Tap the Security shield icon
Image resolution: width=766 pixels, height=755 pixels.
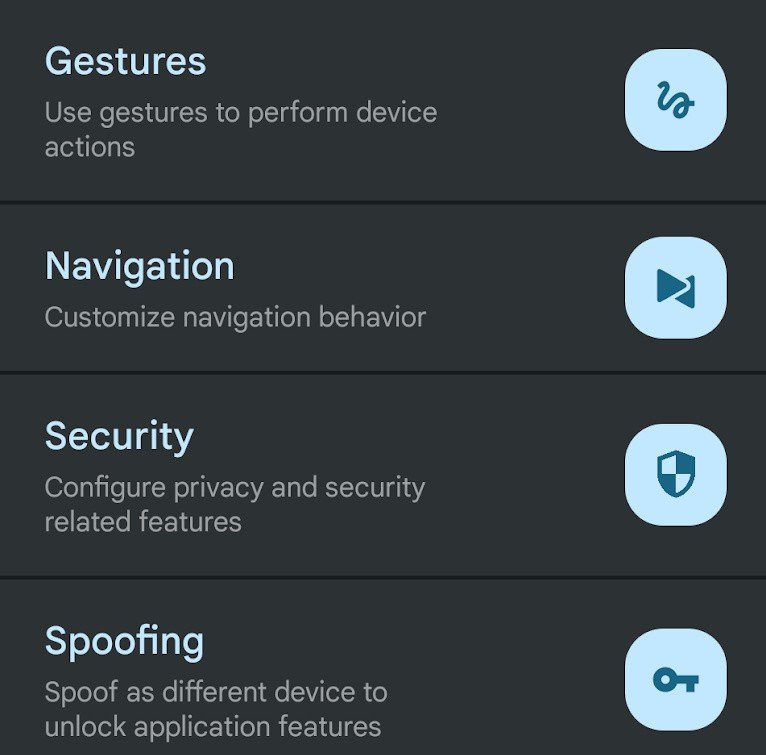(675, 474)
